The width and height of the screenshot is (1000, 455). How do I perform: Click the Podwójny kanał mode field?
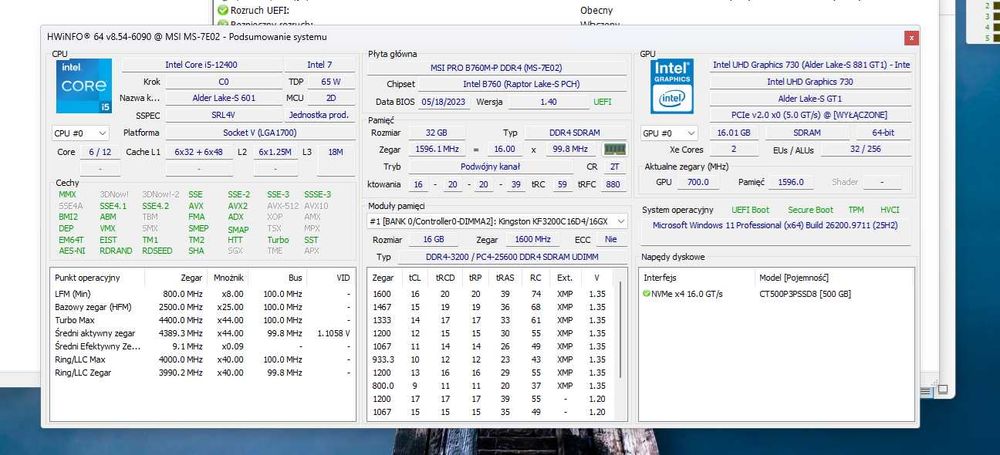(490, 166)
